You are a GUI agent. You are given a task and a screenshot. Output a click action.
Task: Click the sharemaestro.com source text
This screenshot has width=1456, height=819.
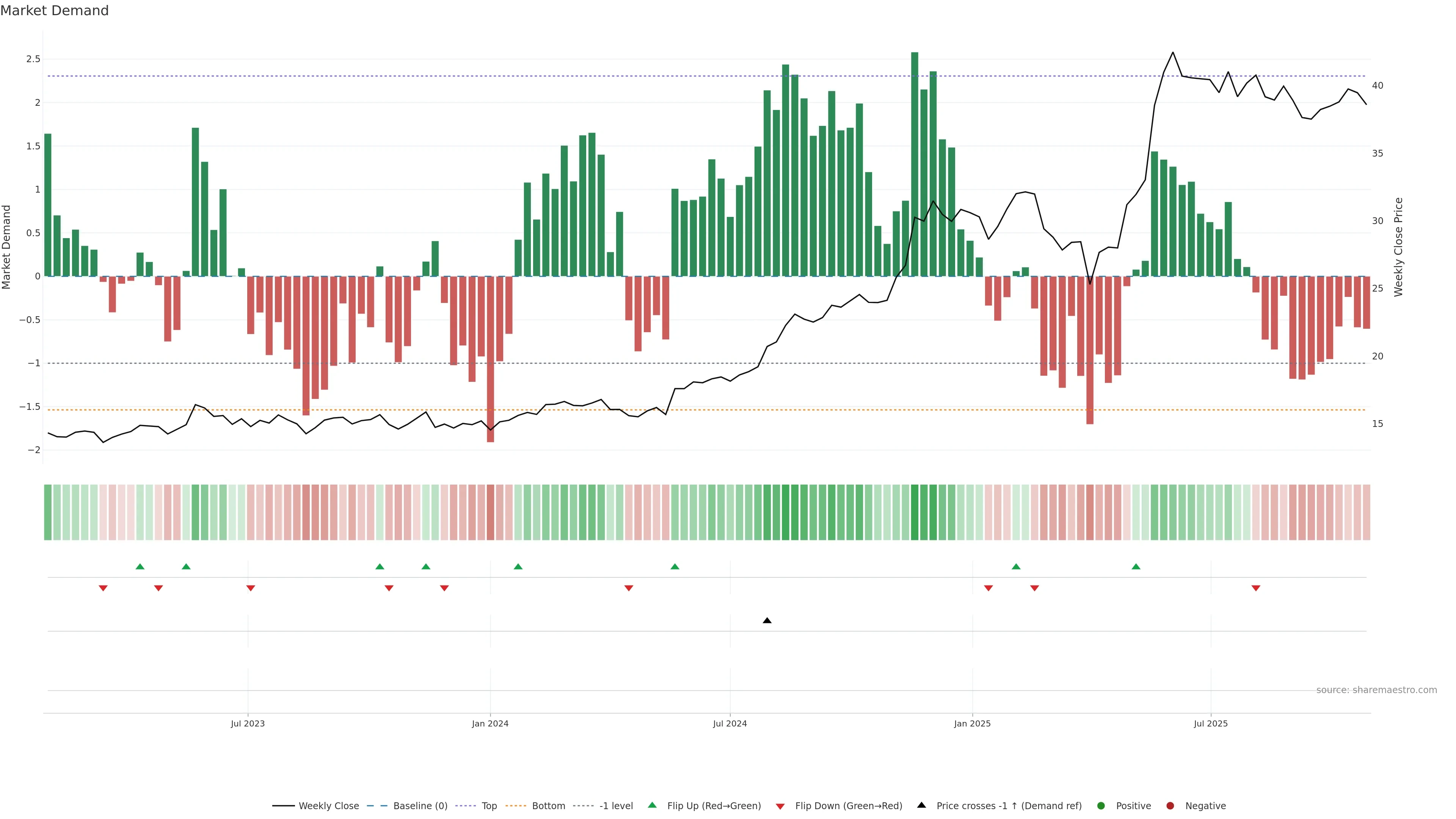pyautogui.click(x=1376, y=690)
